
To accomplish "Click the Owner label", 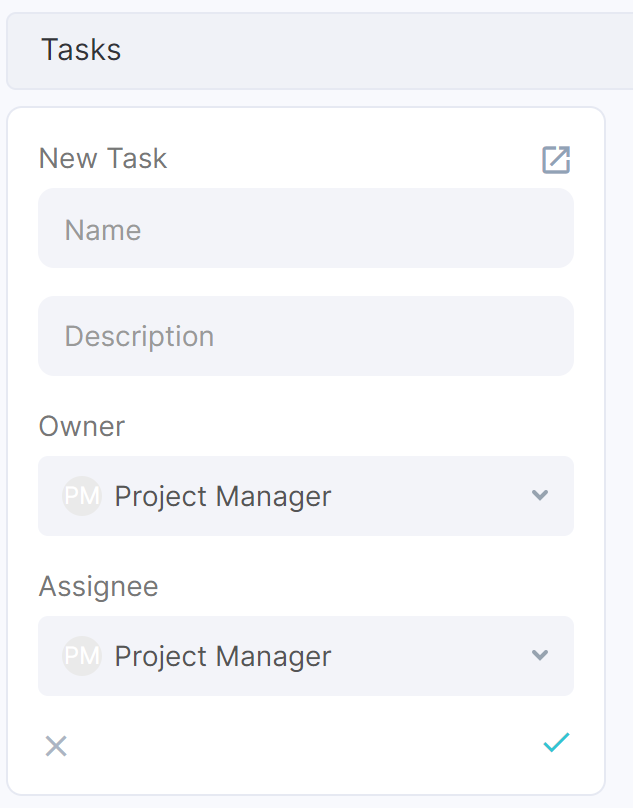I will pos(82,427).
